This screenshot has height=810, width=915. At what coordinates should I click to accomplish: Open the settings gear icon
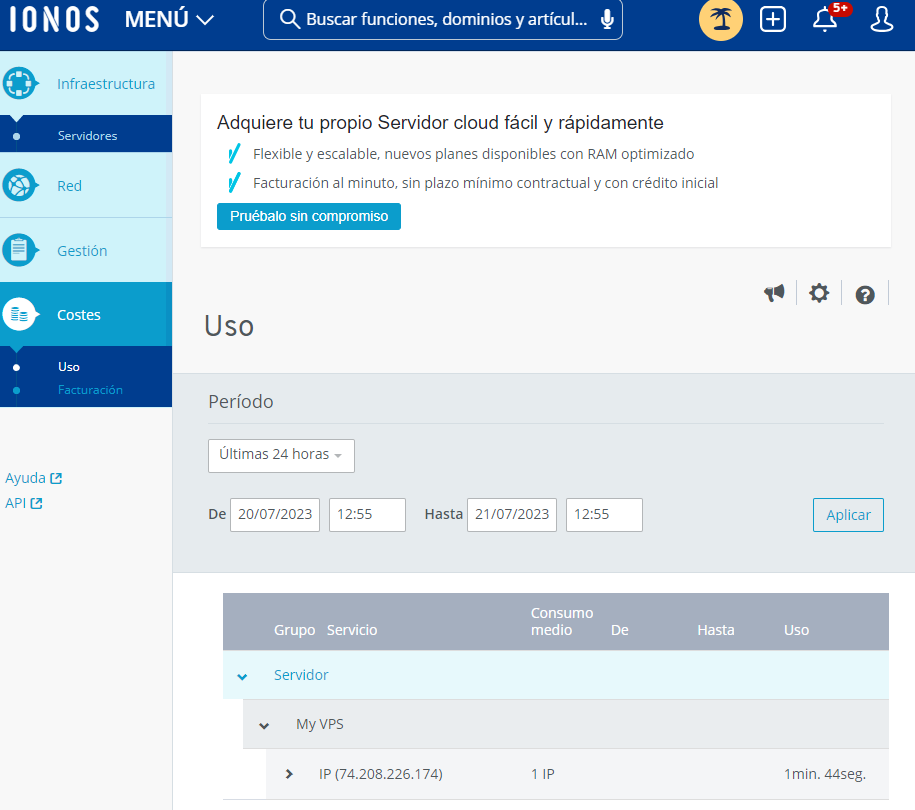(x=819, y=293)
